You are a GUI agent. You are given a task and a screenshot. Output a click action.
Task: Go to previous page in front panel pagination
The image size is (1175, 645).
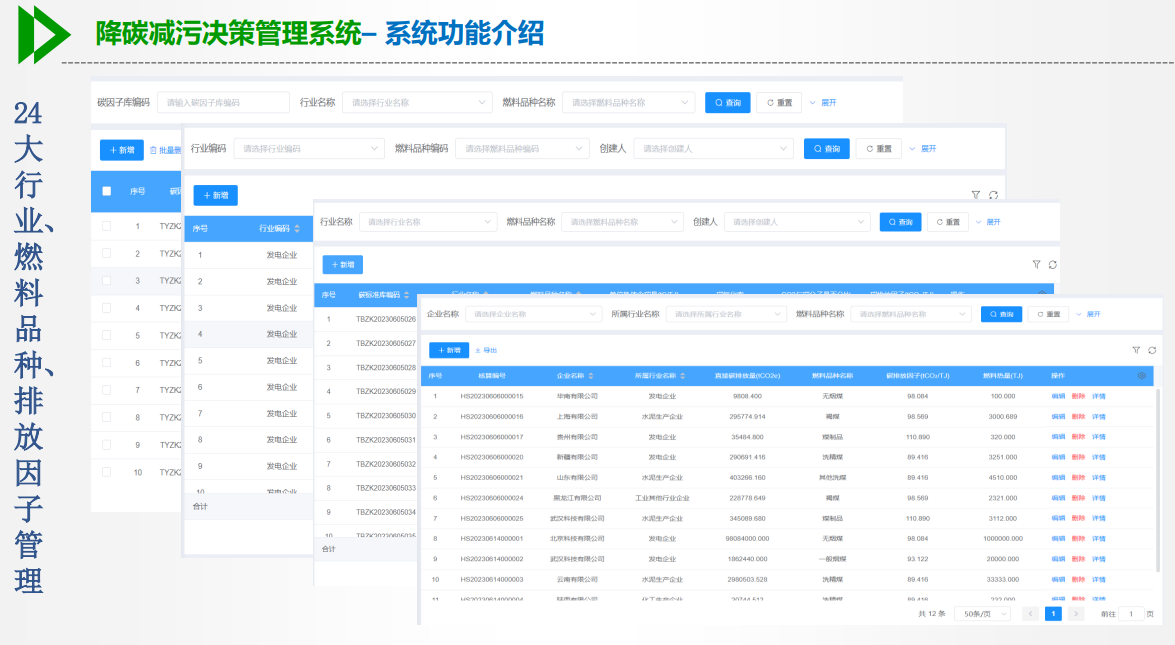pyautogui.click(x=1030, y=614)
